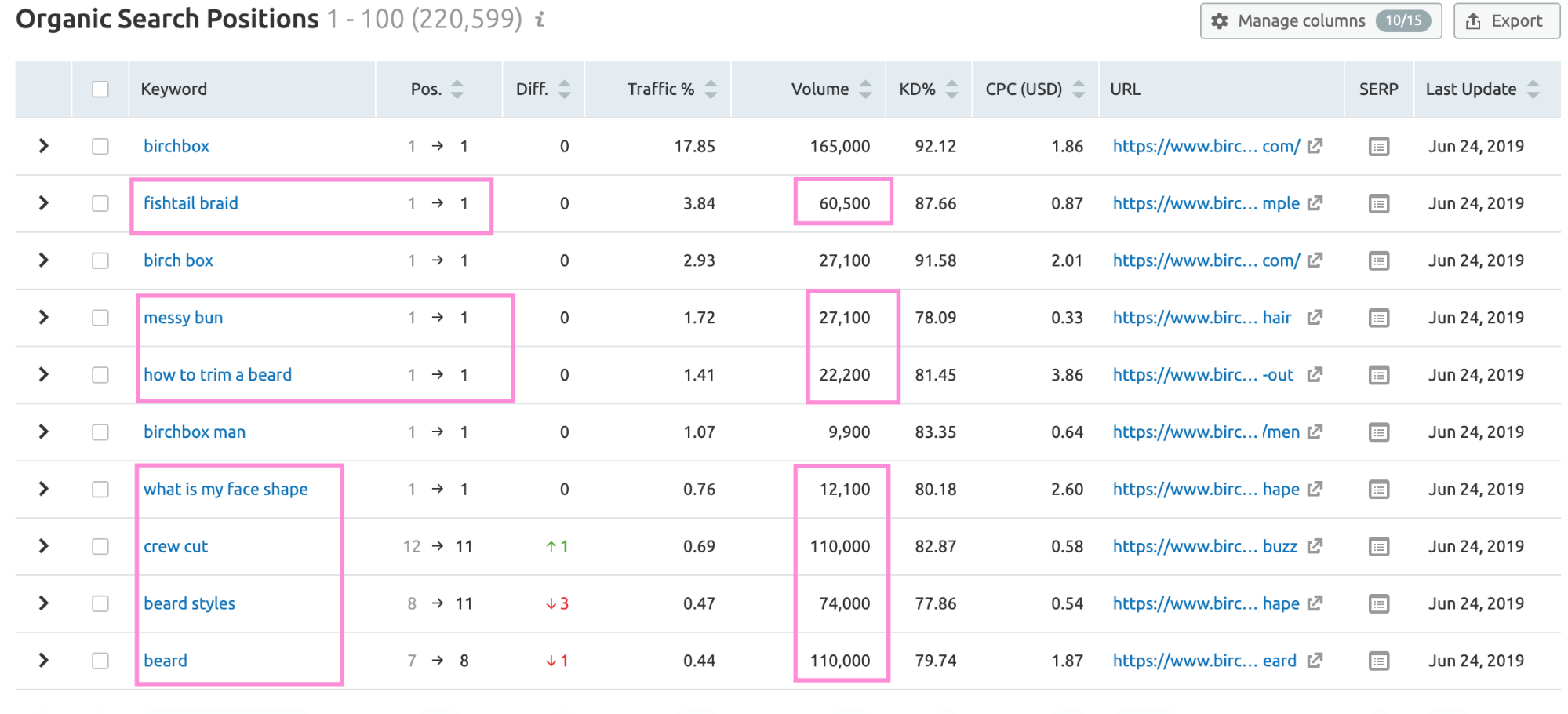The width and height of the screenshot is (1568, 714).
Task: Open SERP snapshot for beard row
Action: [1378, 661]
